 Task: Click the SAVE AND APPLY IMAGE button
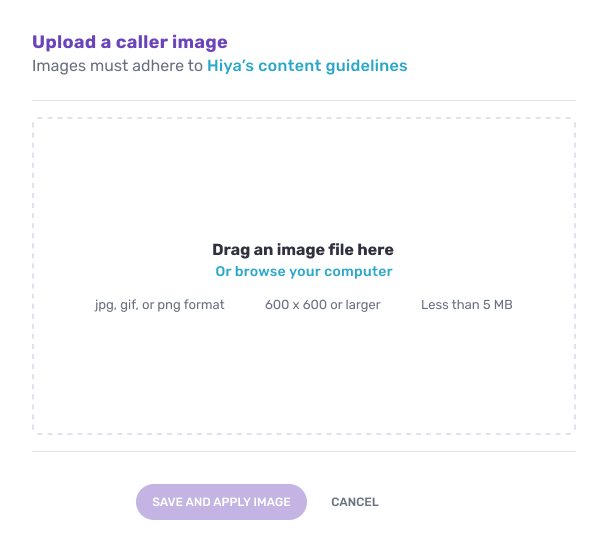pos(221,502)
